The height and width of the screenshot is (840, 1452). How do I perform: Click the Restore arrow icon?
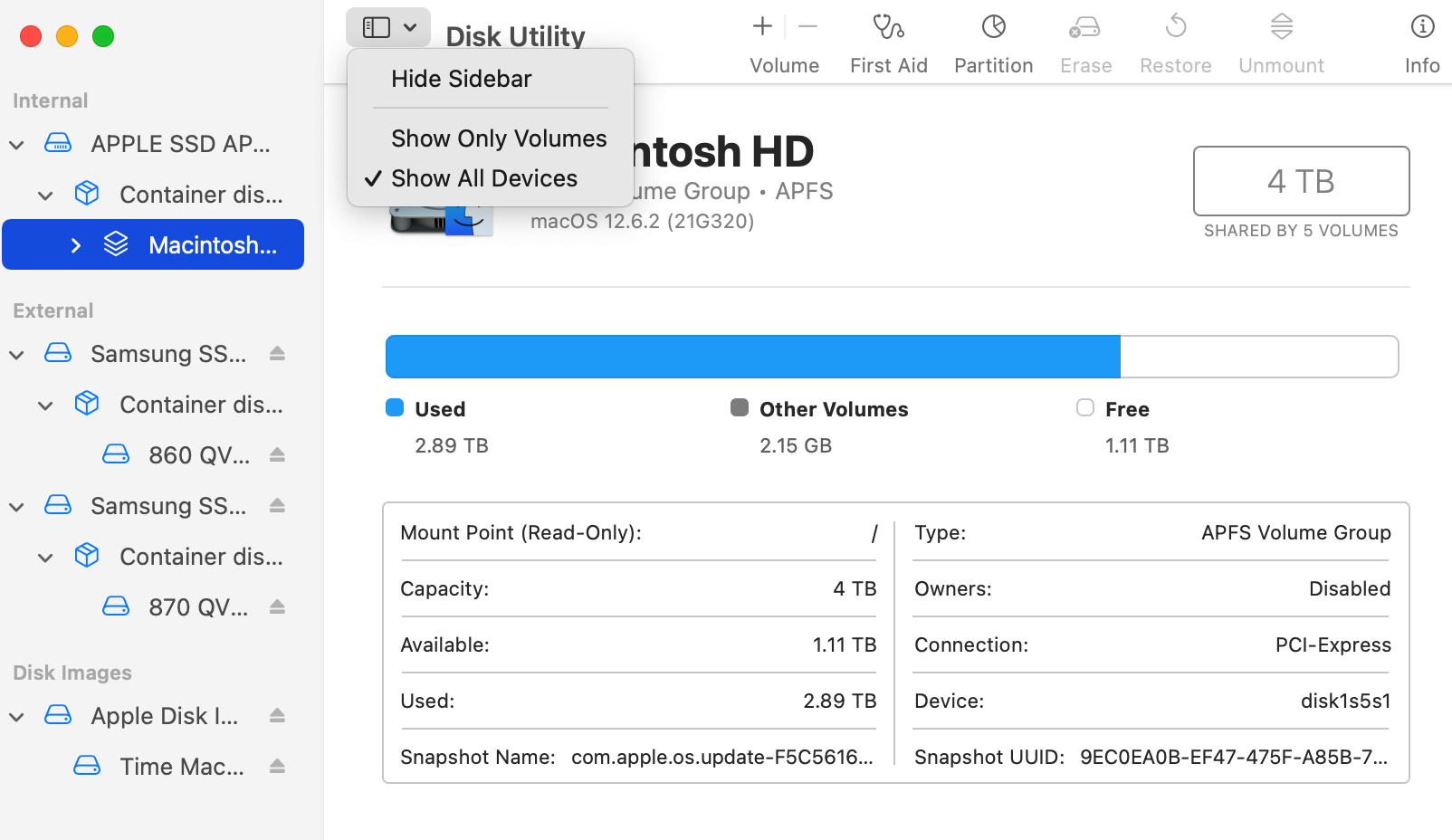(x=1175, y=26)
